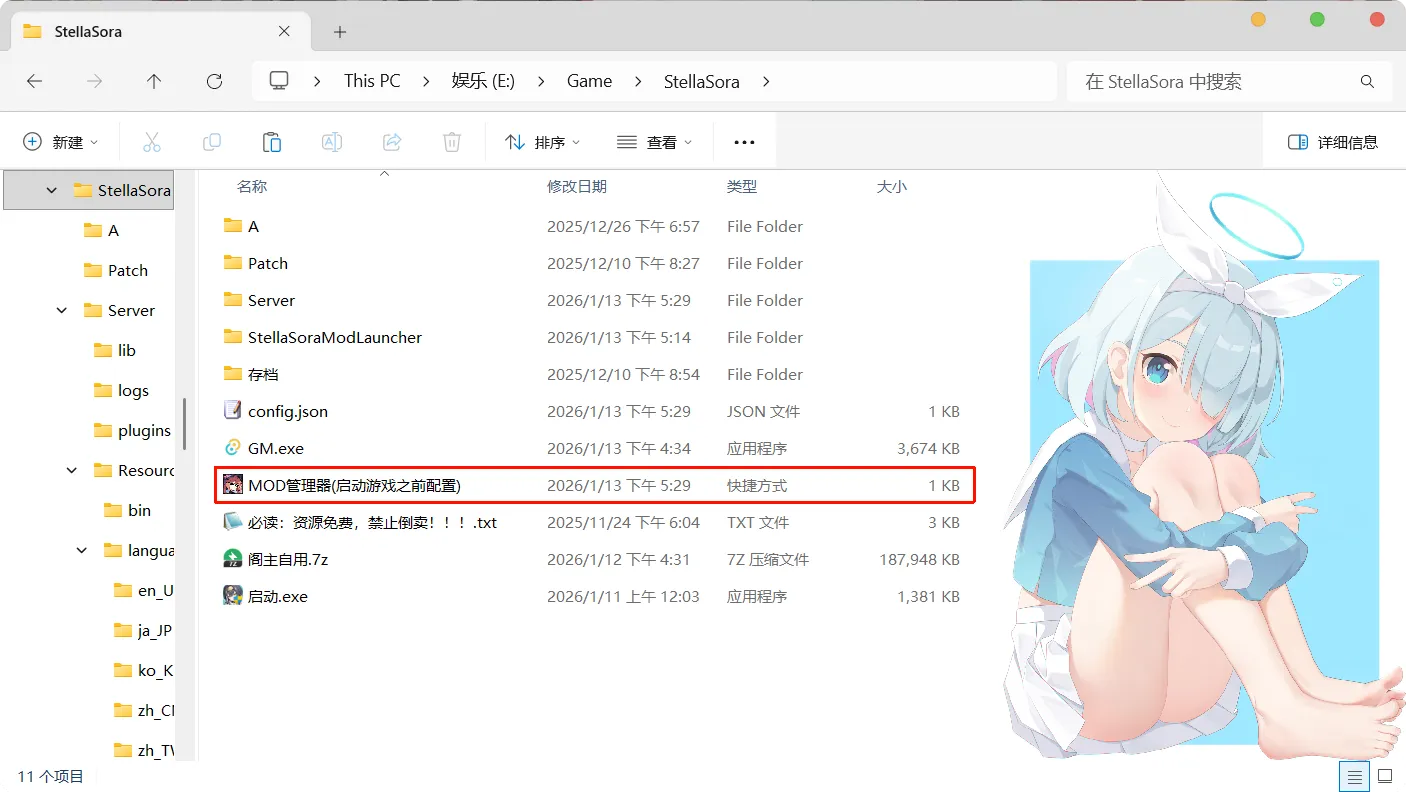This screenshot has width=1406, height=792.
Task: Click the 新建 new item button
Action: pyautogui.click(x=61, y=142)
